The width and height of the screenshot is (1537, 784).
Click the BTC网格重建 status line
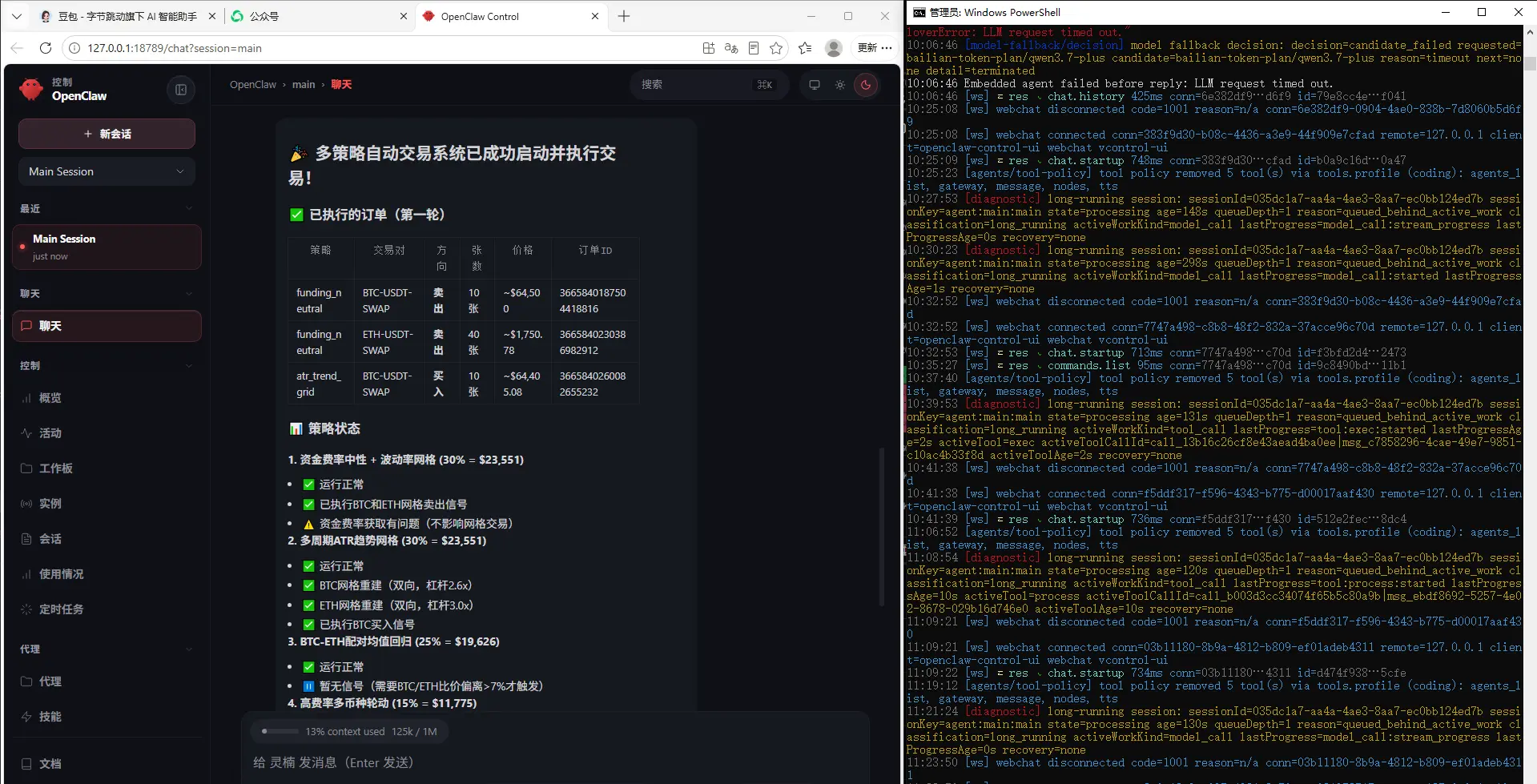(396, 585)
